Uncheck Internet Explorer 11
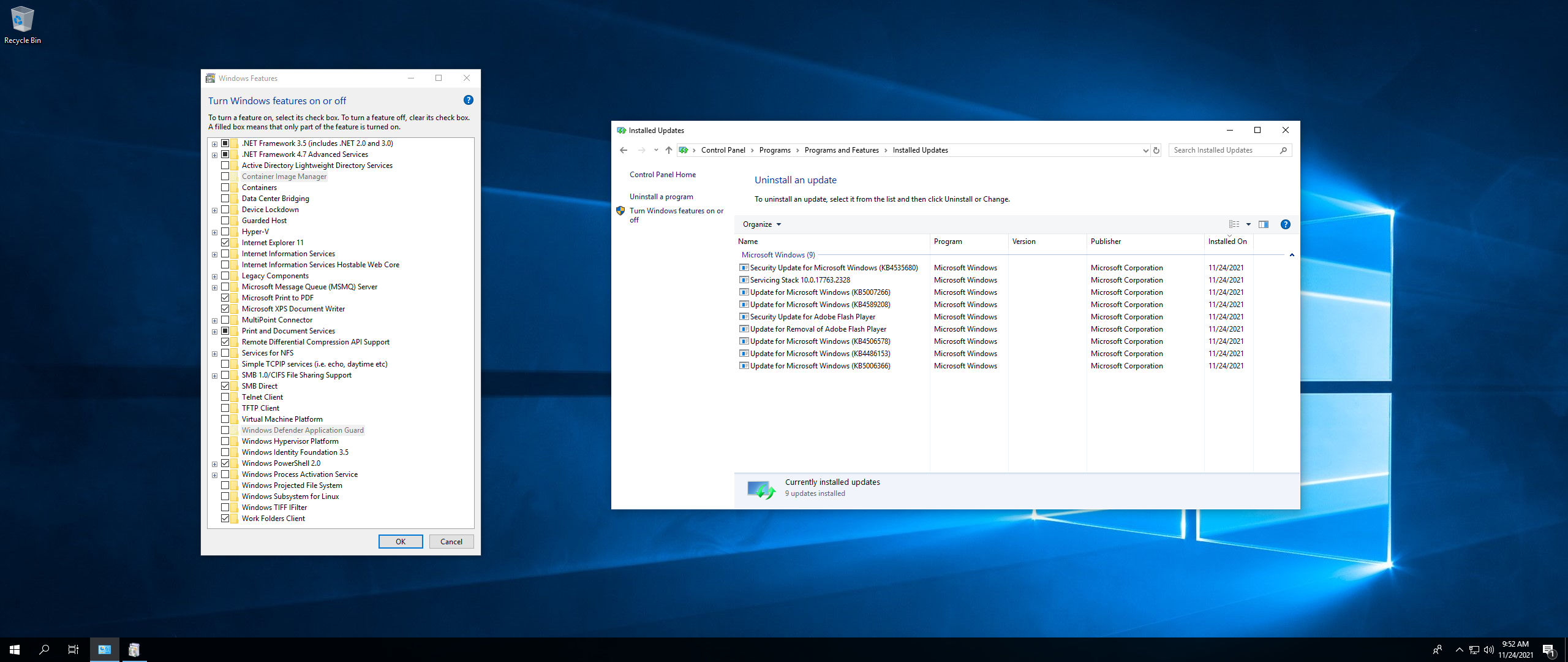The height and width of the screenshot is (662, 1568). pyautogui.click(x=225, y=243)
